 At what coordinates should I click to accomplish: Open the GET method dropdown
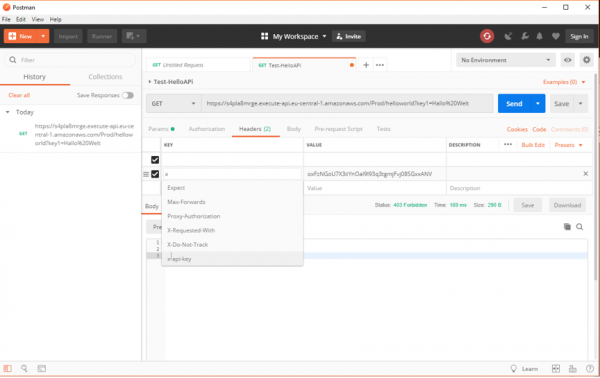click(x=173, y=104)
